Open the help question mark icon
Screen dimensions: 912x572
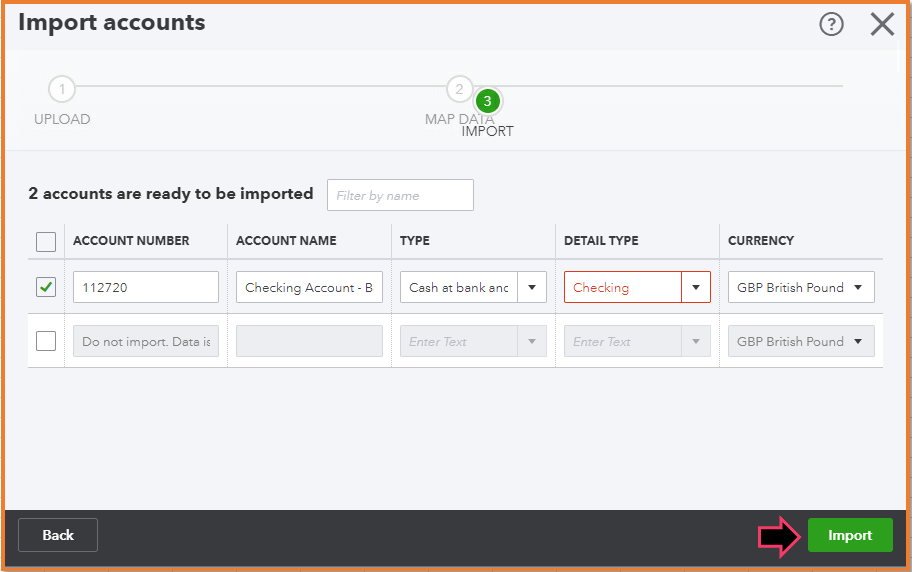pos(831,24)
